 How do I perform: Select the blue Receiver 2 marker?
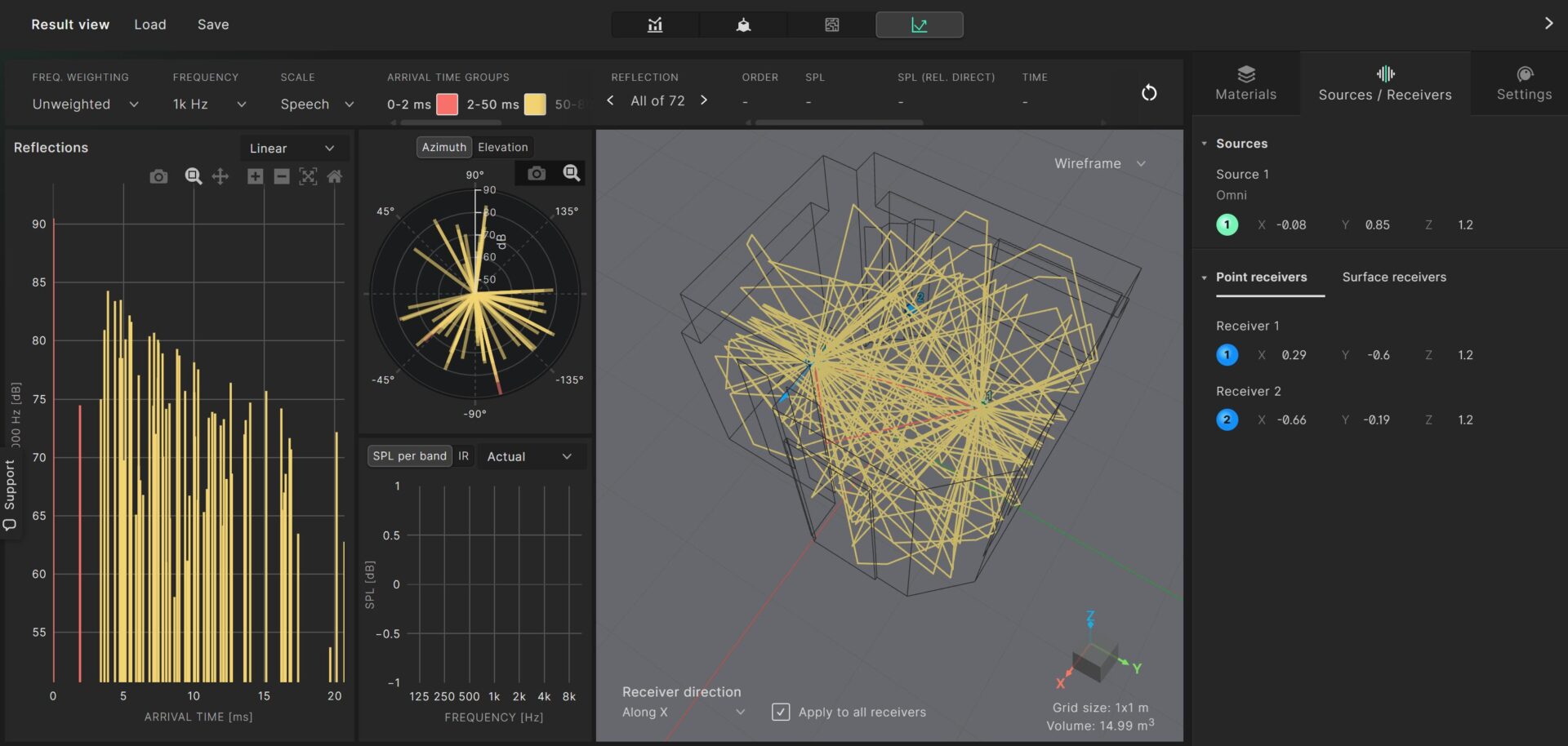click(1227, 420)
